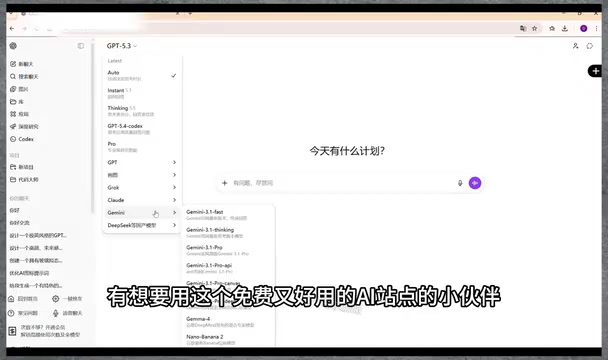This screenshot has width=608, height=360.
Task: Open chat 优化AI图标提示词
Action: click(29, 273)
